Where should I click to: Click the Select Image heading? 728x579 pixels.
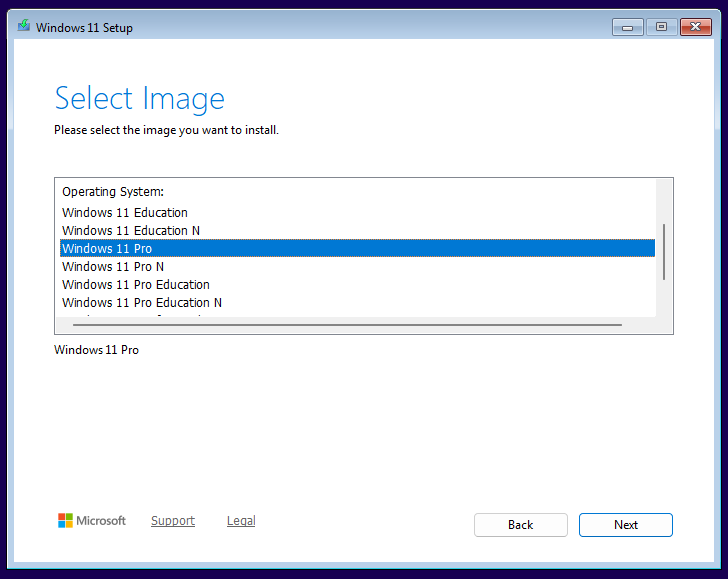[x=139, y=98]
